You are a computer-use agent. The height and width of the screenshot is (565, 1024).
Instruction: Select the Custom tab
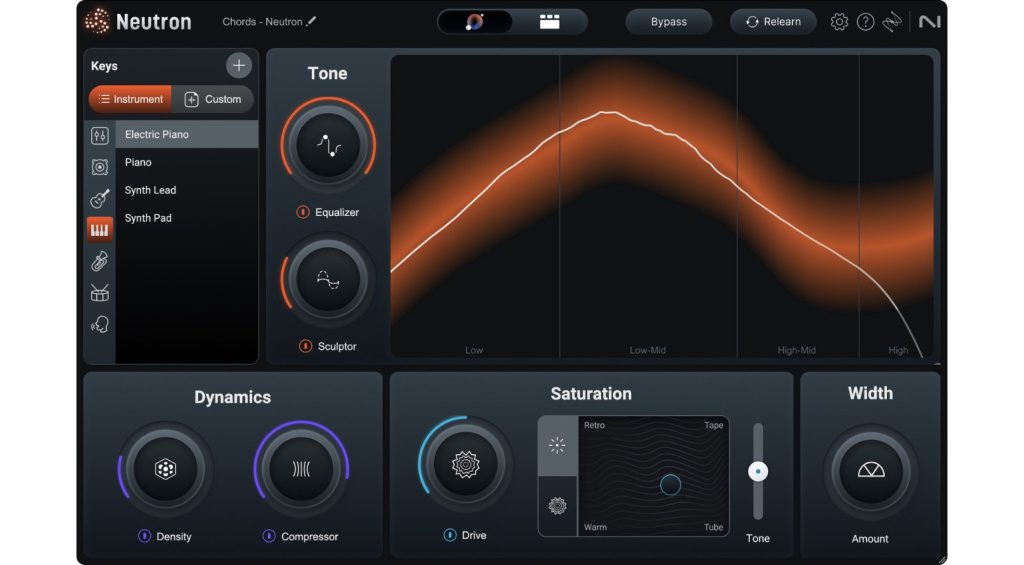tap(213, 99)
